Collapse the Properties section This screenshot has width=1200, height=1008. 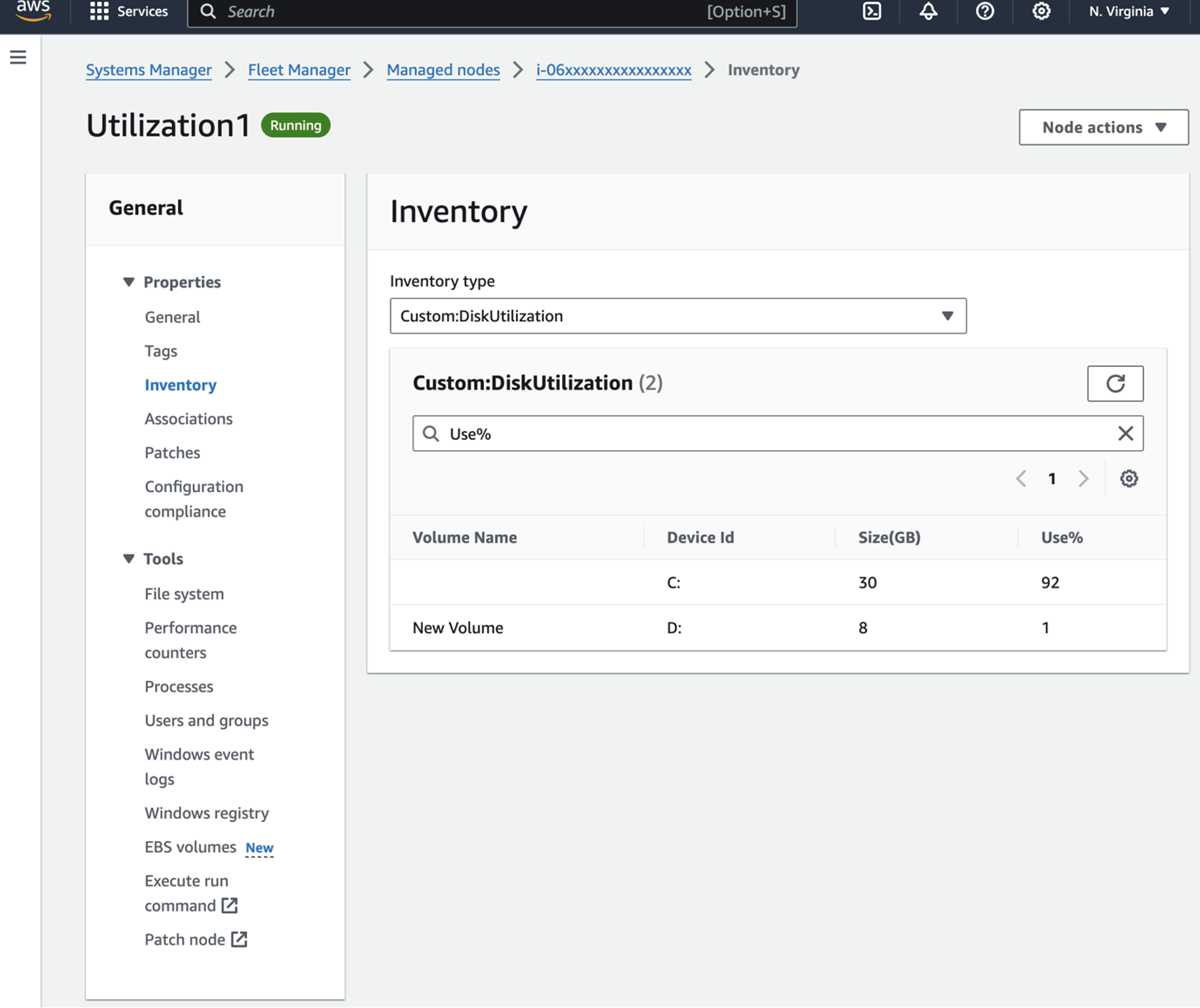129,282
